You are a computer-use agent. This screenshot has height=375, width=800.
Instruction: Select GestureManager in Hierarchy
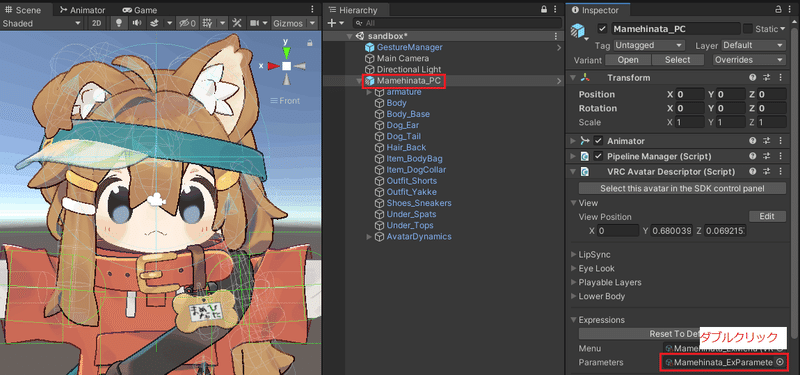click(x=409, y=47)
